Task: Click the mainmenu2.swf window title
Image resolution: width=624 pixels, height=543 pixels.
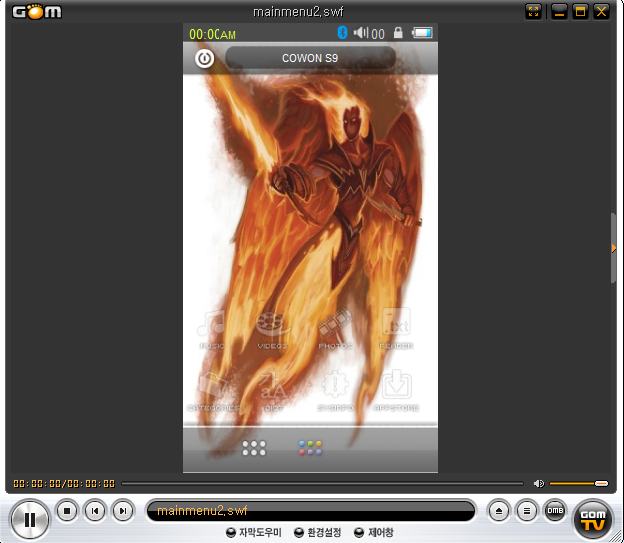Action: [298, 12]
